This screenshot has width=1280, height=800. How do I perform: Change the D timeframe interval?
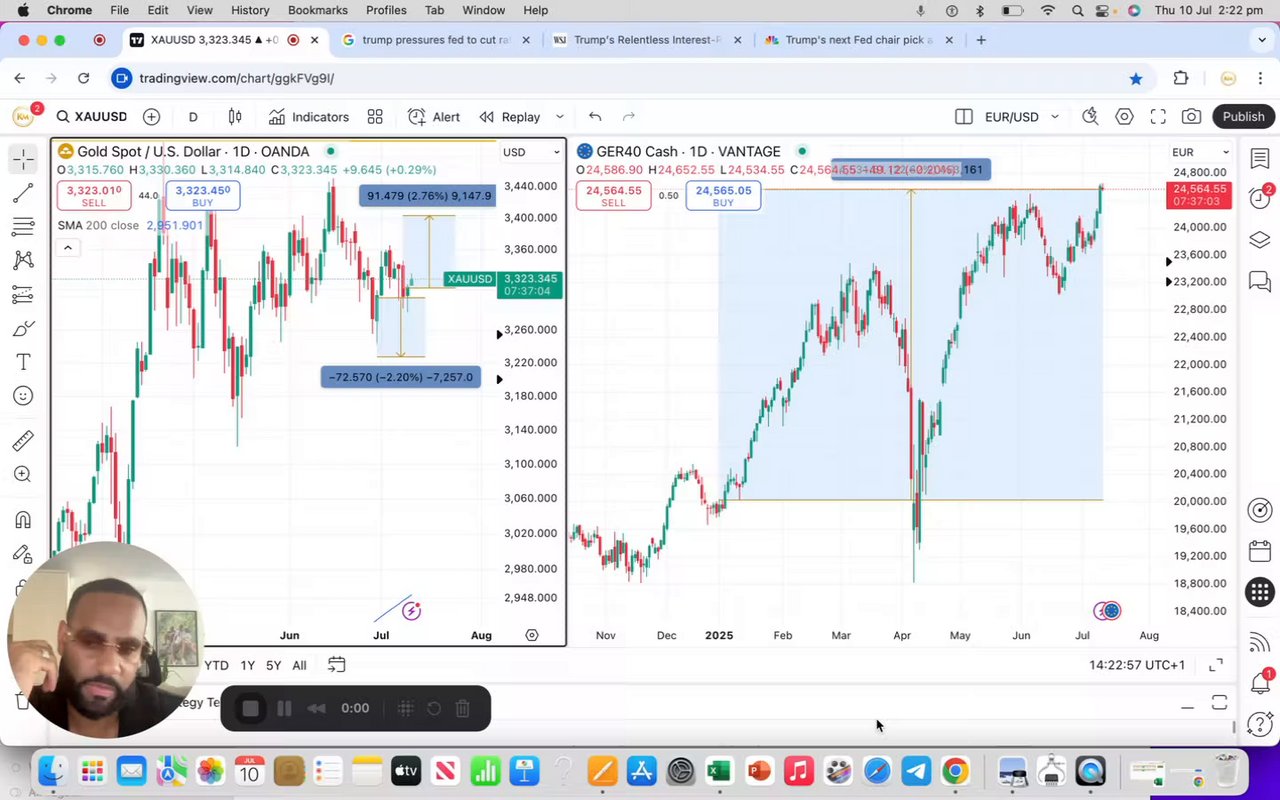coord(193,117)
